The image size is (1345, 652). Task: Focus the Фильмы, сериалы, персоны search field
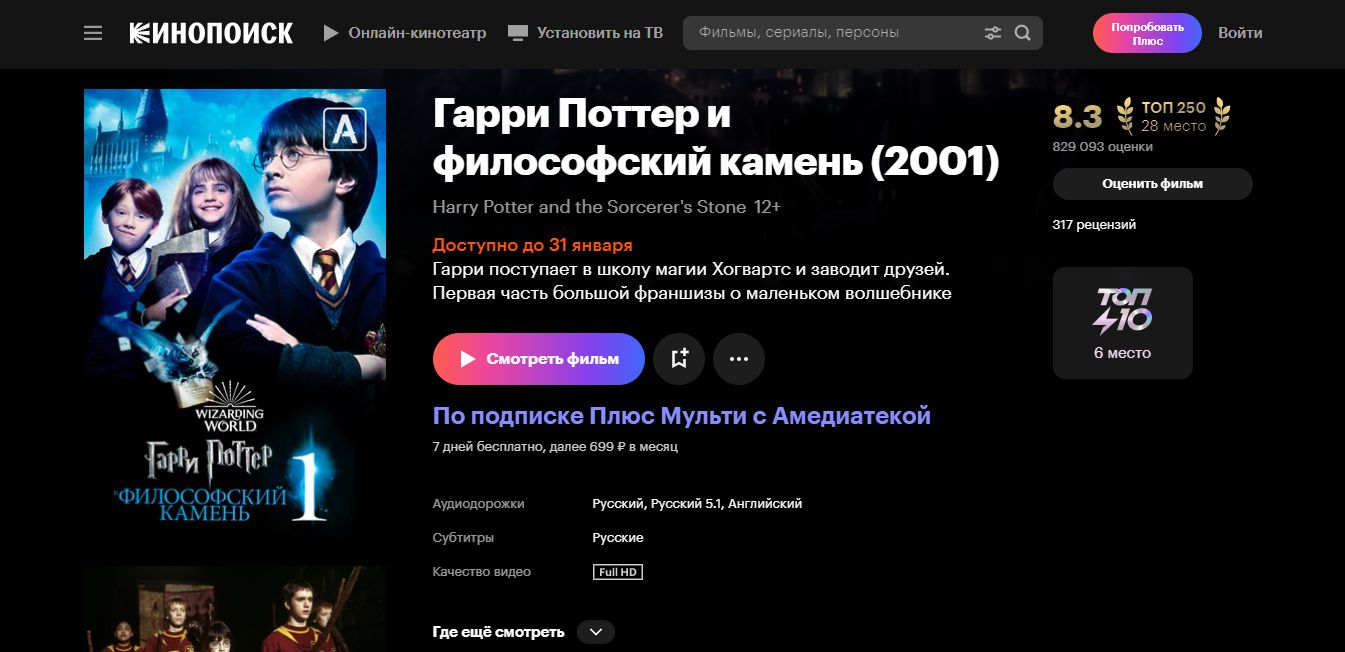click(835, 33)
